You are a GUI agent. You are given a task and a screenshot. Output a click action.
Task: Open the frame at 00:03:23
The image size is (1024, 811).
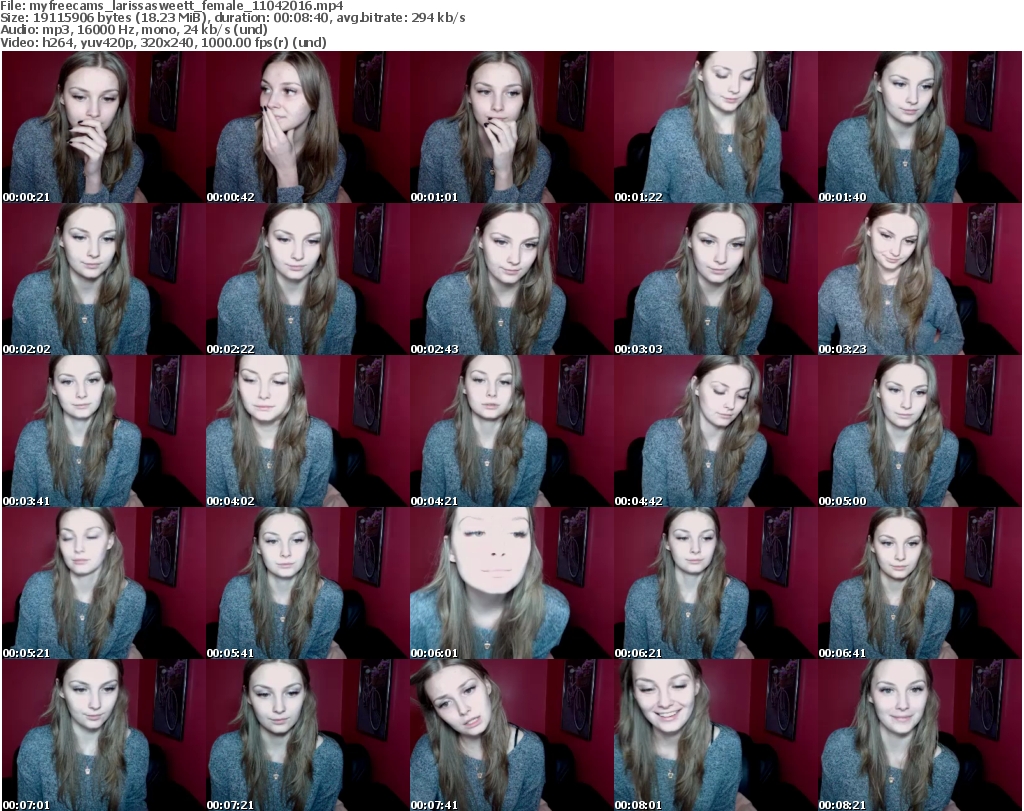(919, 279)
